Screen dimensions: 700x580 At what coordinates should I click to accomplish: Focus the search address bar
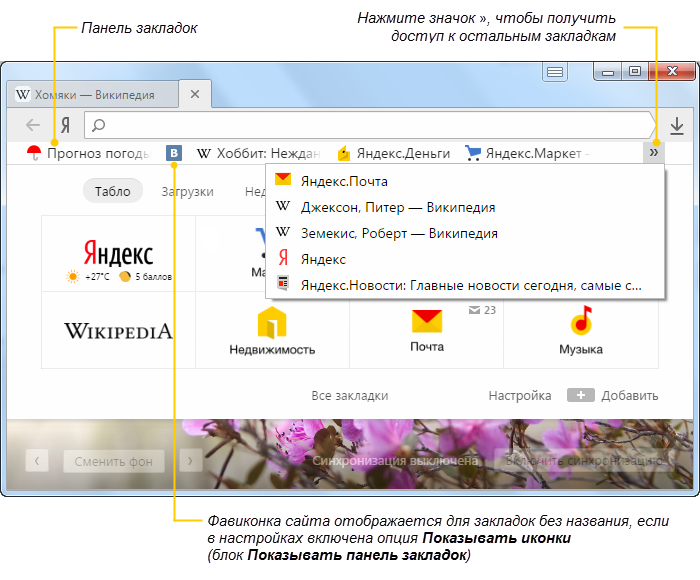pyautogui.click(x=370, y=125)
